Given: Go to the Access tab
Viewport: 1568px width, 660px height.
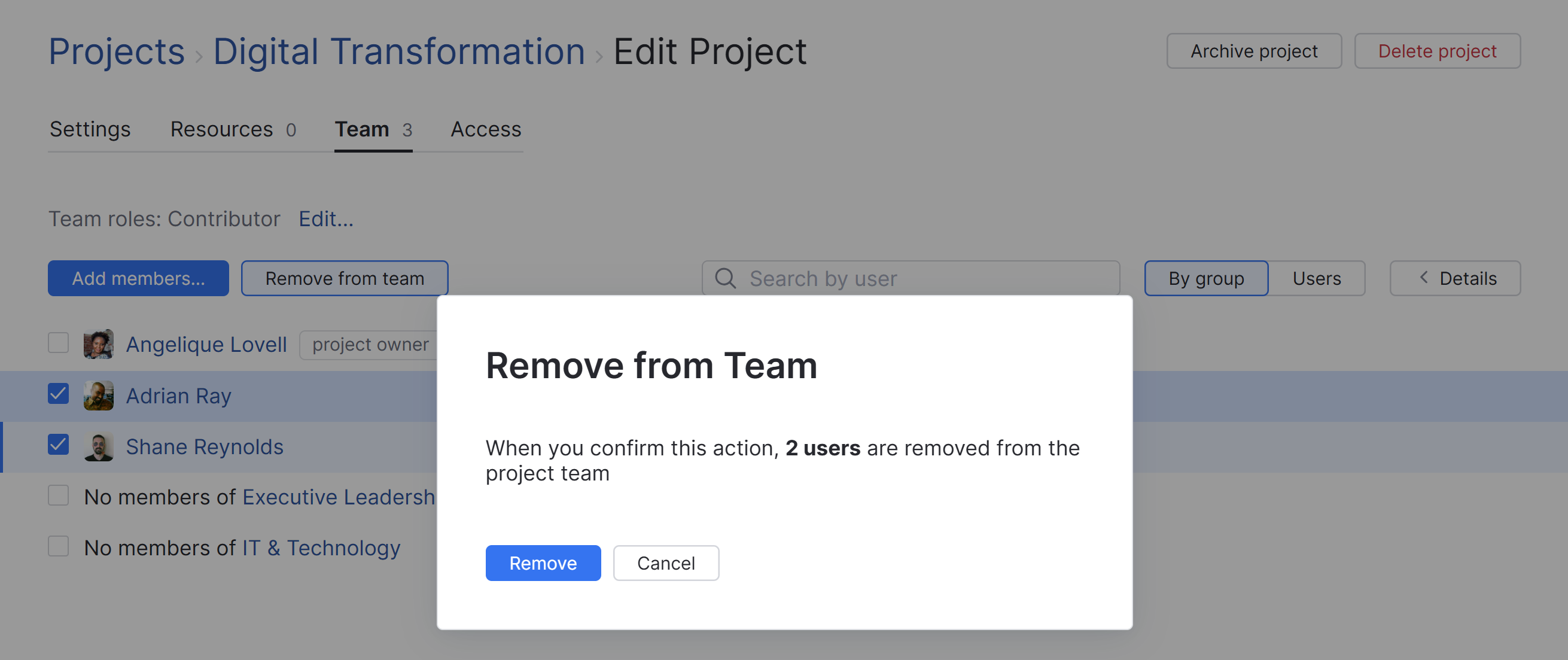Looking at the screenshot, I should (x=486, y=129).
